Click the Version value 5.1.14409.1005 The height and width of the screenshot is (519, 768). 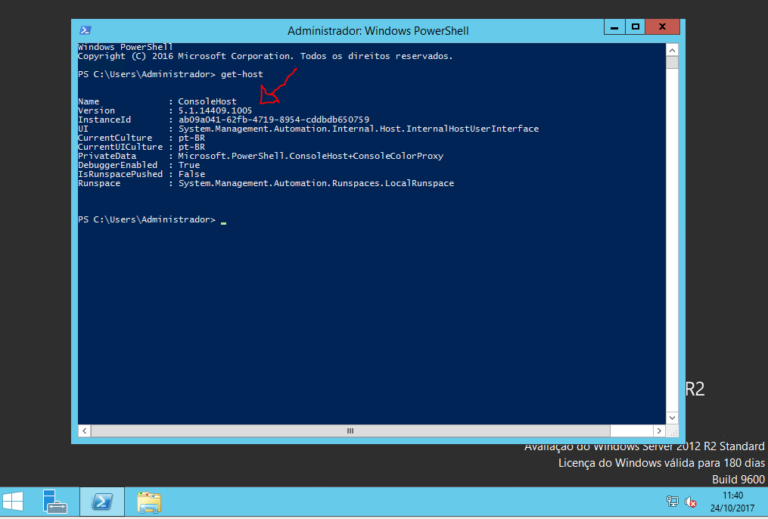215,110
